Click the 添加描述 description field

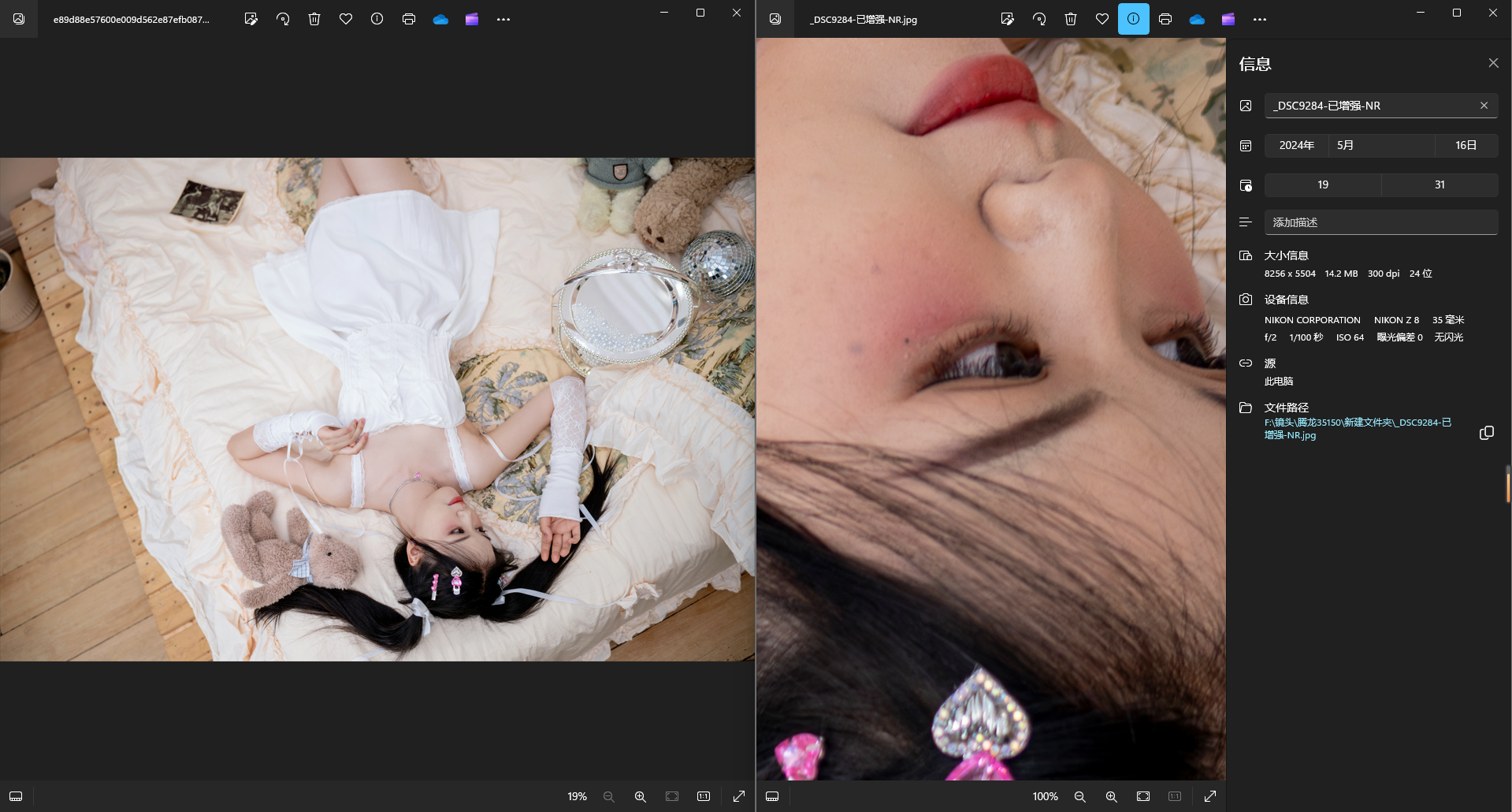pos(1380,222)
